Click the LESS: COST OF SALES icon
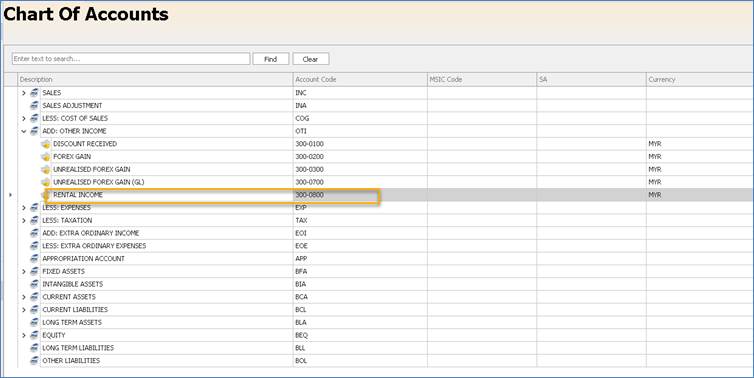Viewport: 754px width, 378px height. [34, 118]
